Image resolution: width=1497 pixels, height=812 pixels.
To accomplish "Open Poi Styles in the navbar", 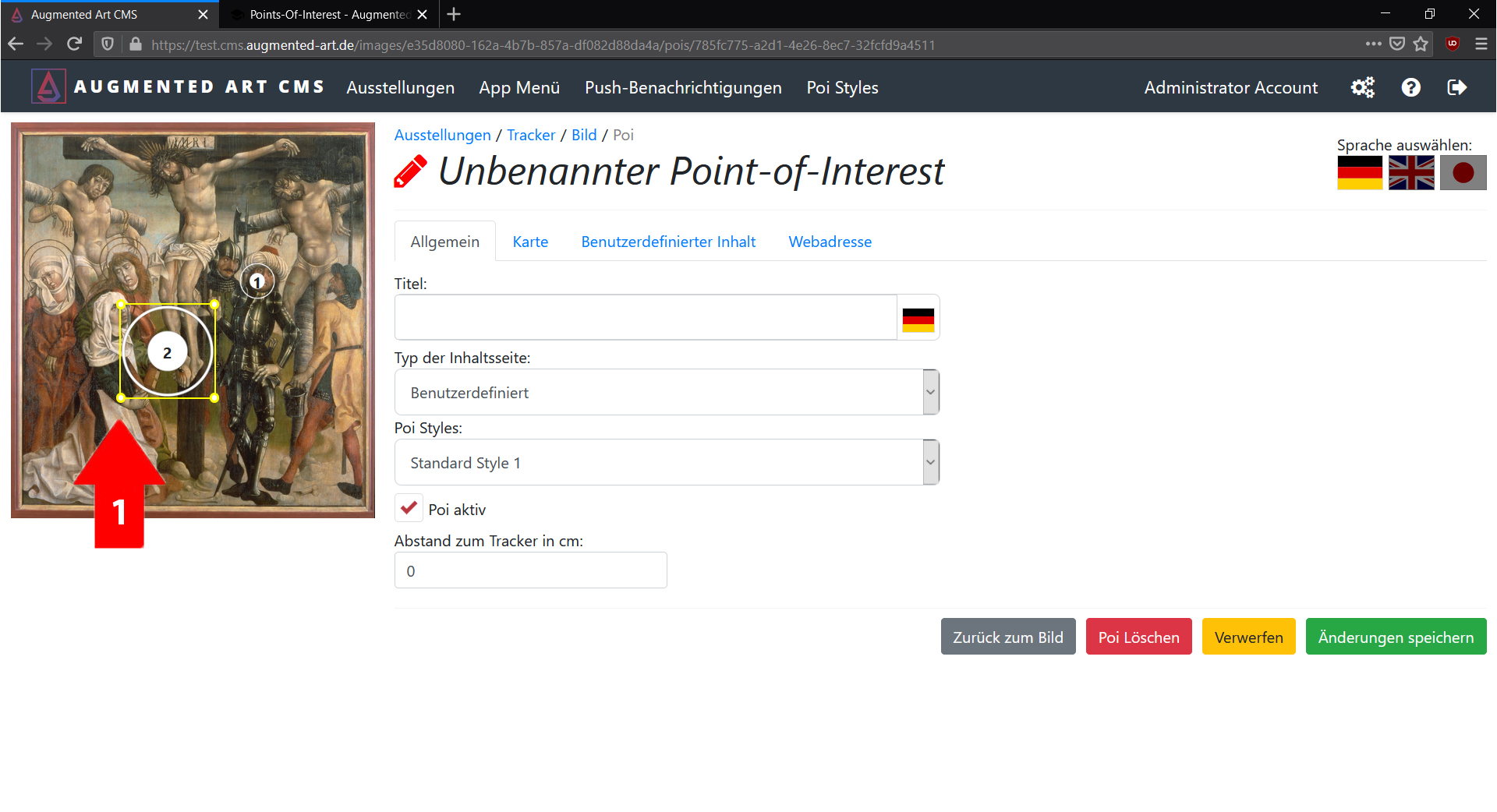I will [842, 87].
